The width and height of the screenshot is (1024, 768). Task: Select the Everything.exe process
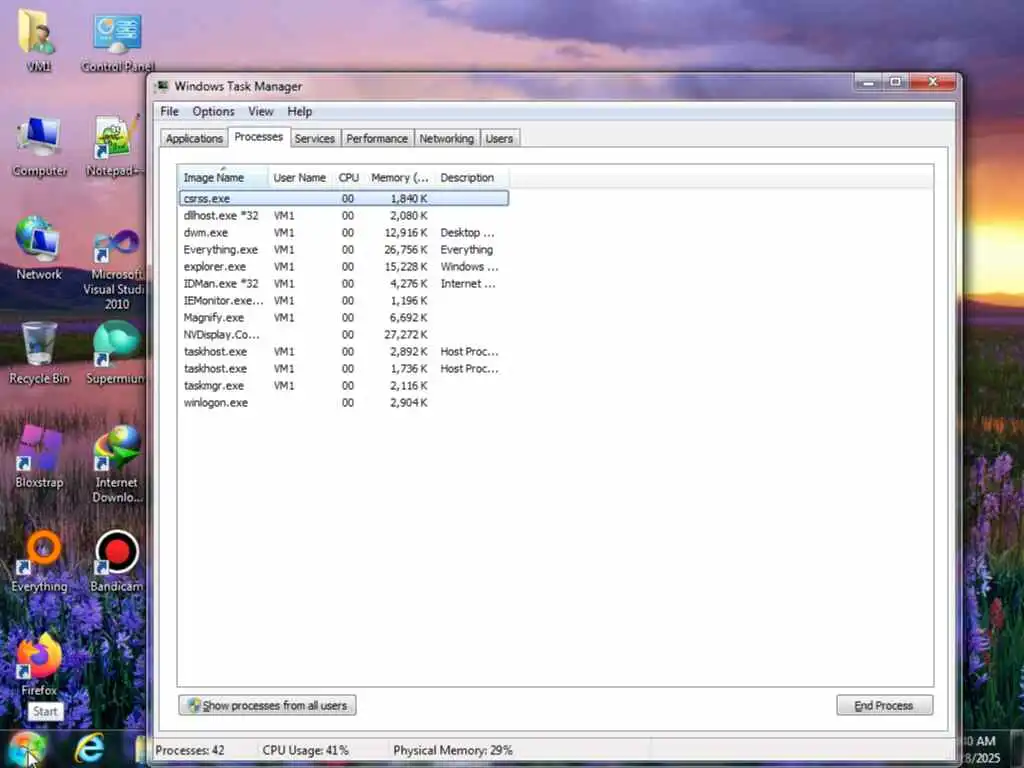coord(344,249)
